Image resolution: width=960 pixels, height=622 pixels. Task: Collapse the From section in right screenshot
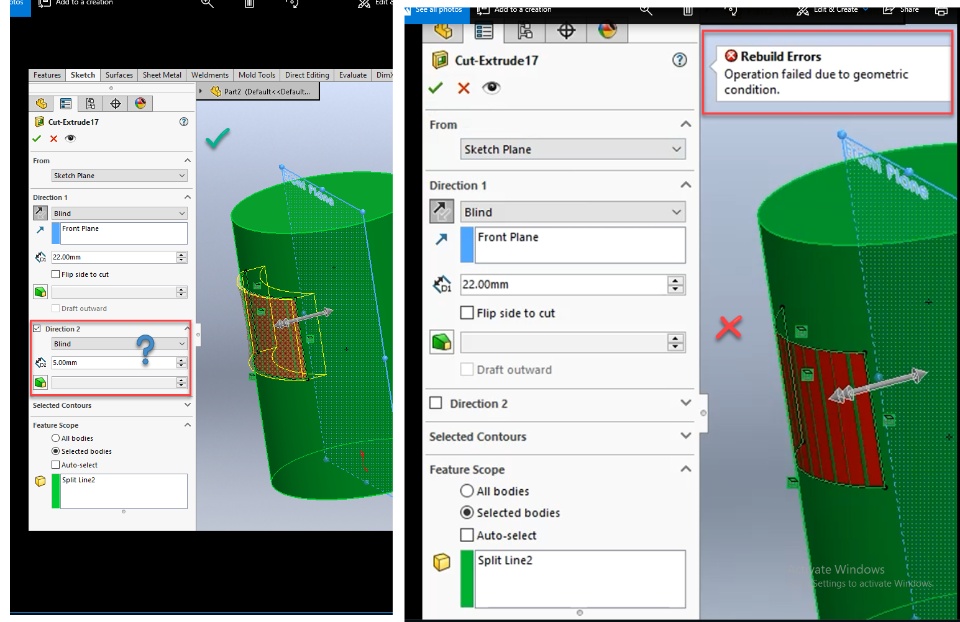[x=686, y=124]
